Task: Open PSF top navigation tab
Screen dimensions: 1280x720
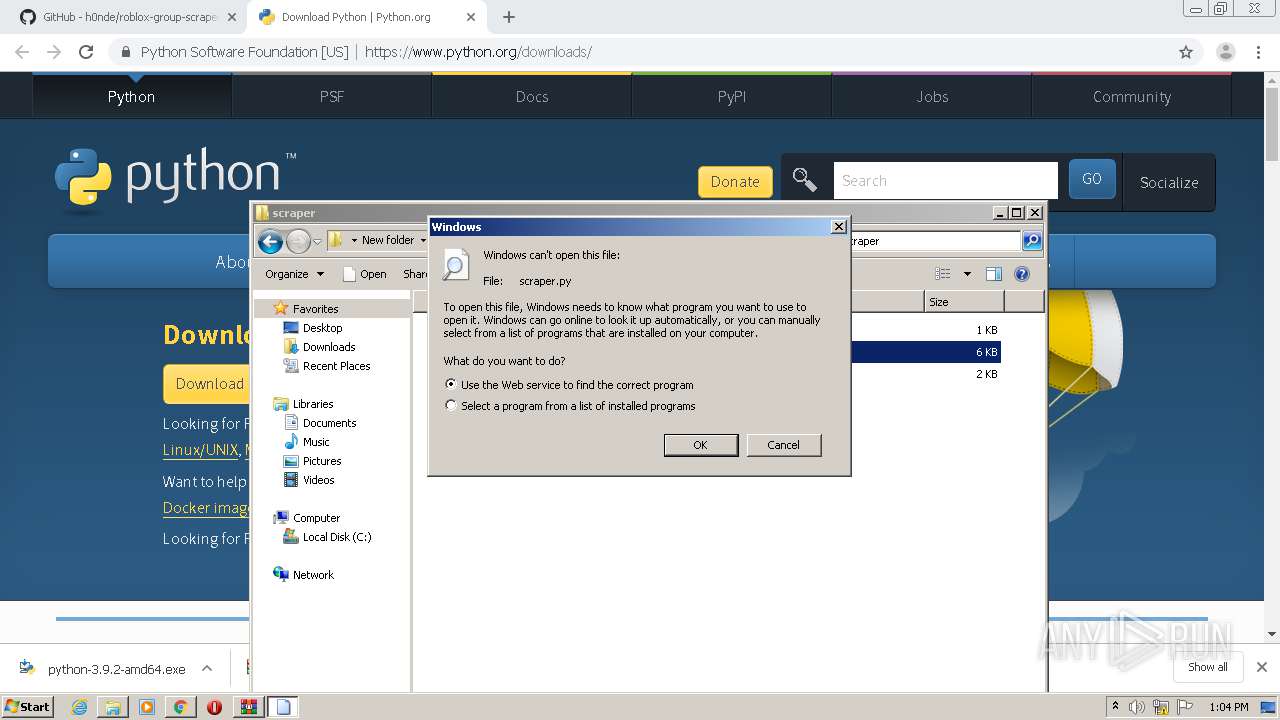Action: coord(332,96)
